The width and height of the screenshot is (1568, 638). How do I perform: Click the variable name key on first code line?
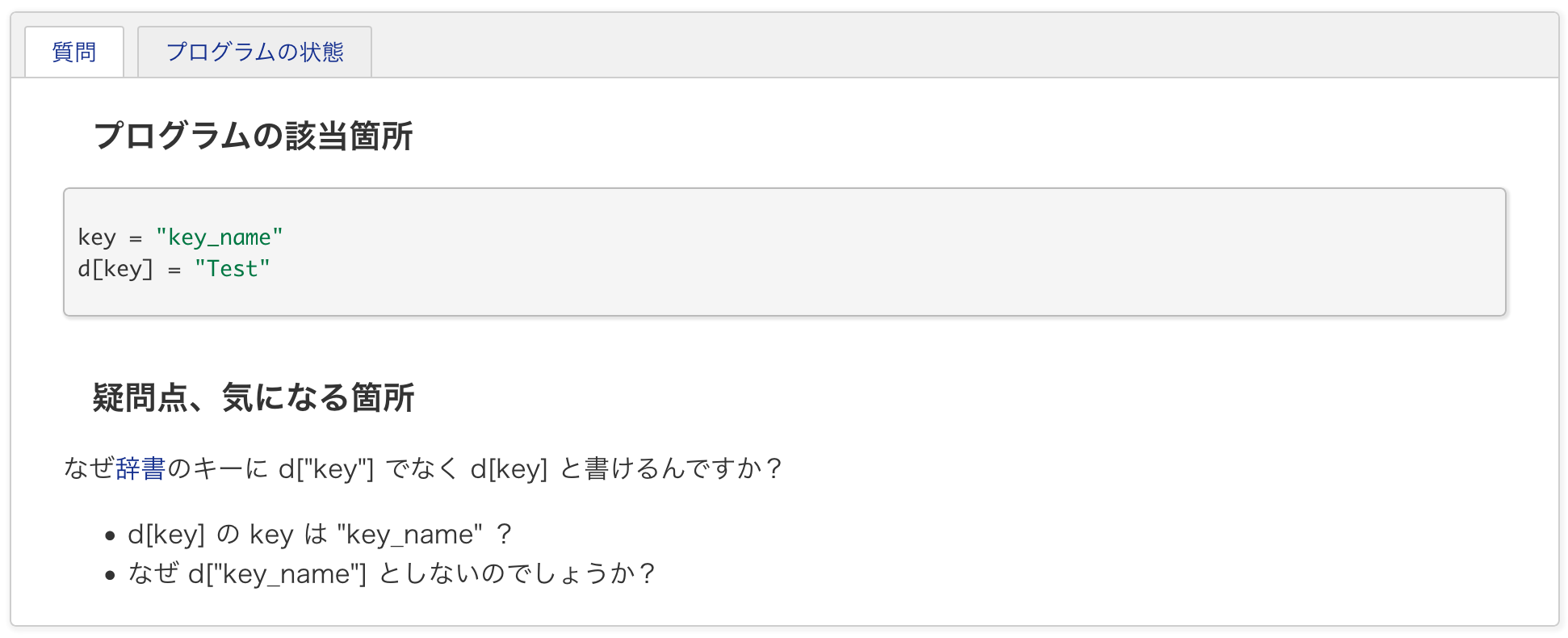pyautogui.click(x=97, y=237)
